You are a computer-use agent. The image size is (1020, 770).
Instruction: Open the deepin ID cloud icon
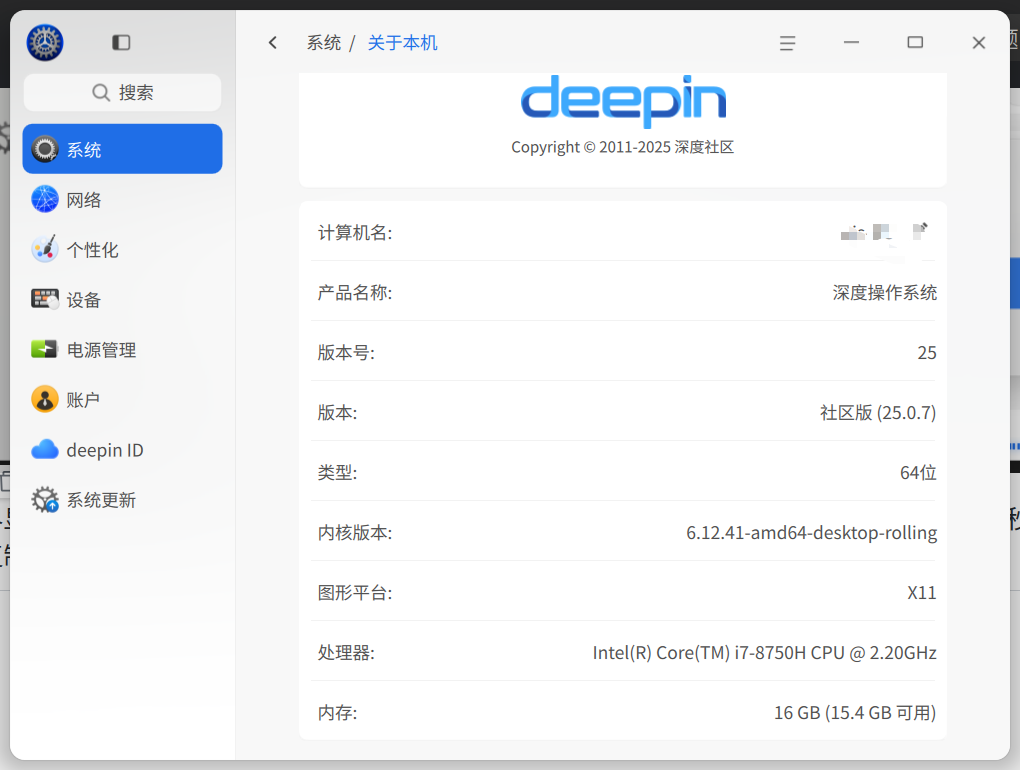pyautogui.click(x=45, y=449)
